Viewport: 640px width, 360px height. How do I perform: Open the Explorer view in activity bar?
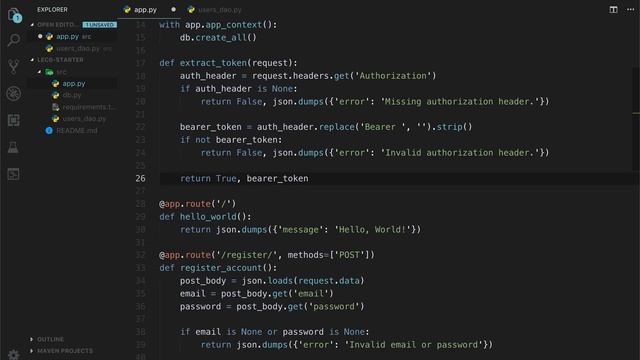pos(14,16)
